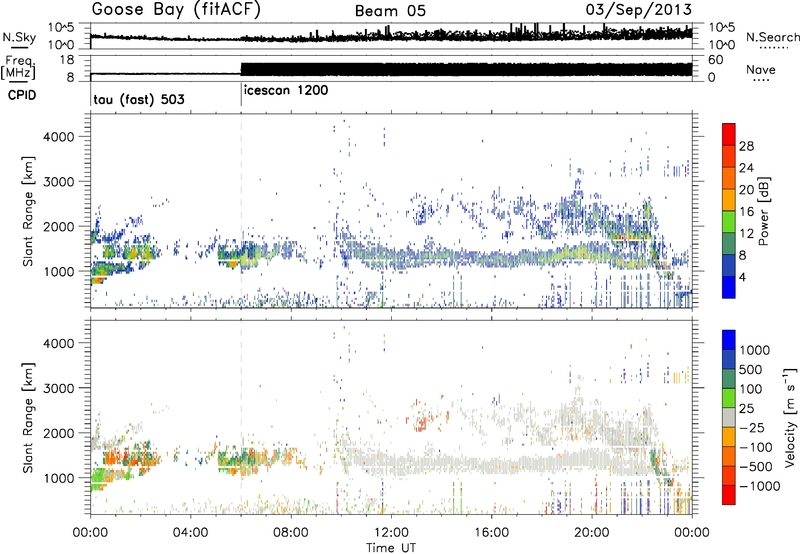Click the '12:00' time axis tick label

(x=391, y=533)
